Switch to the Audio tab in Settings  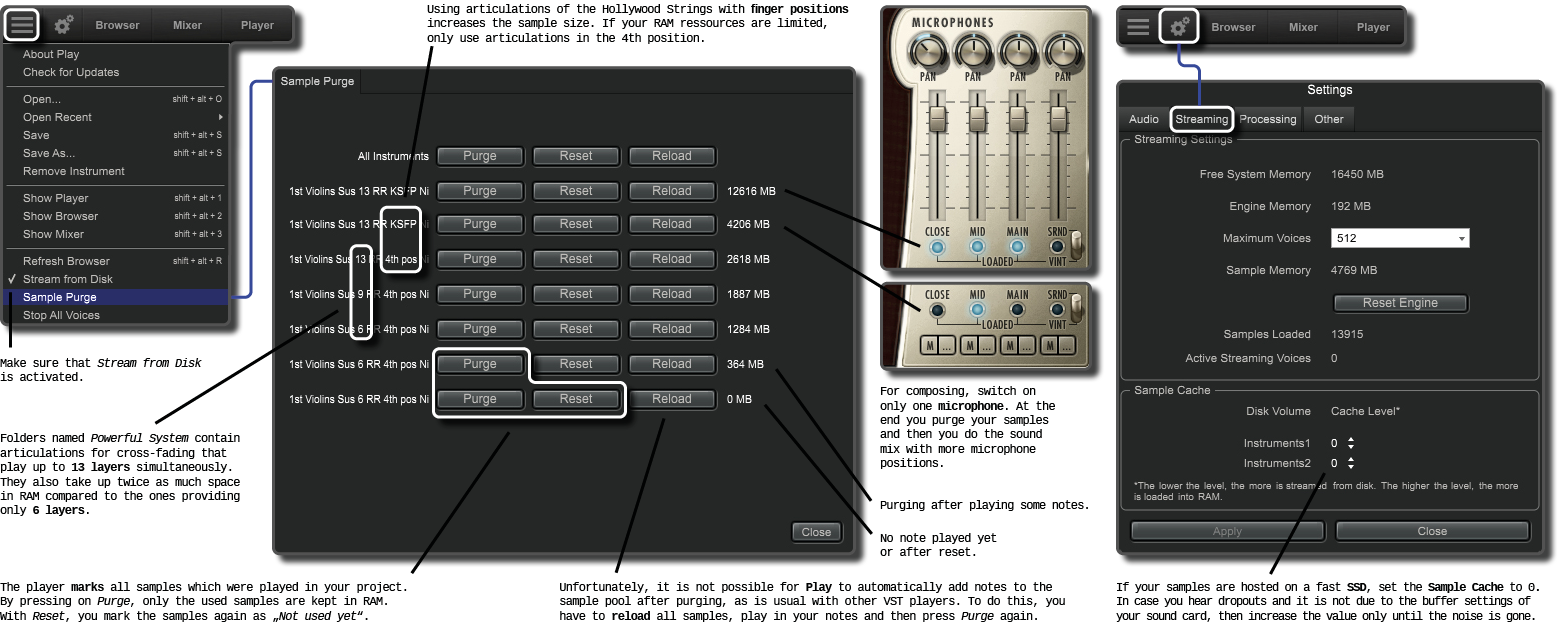1144,119
